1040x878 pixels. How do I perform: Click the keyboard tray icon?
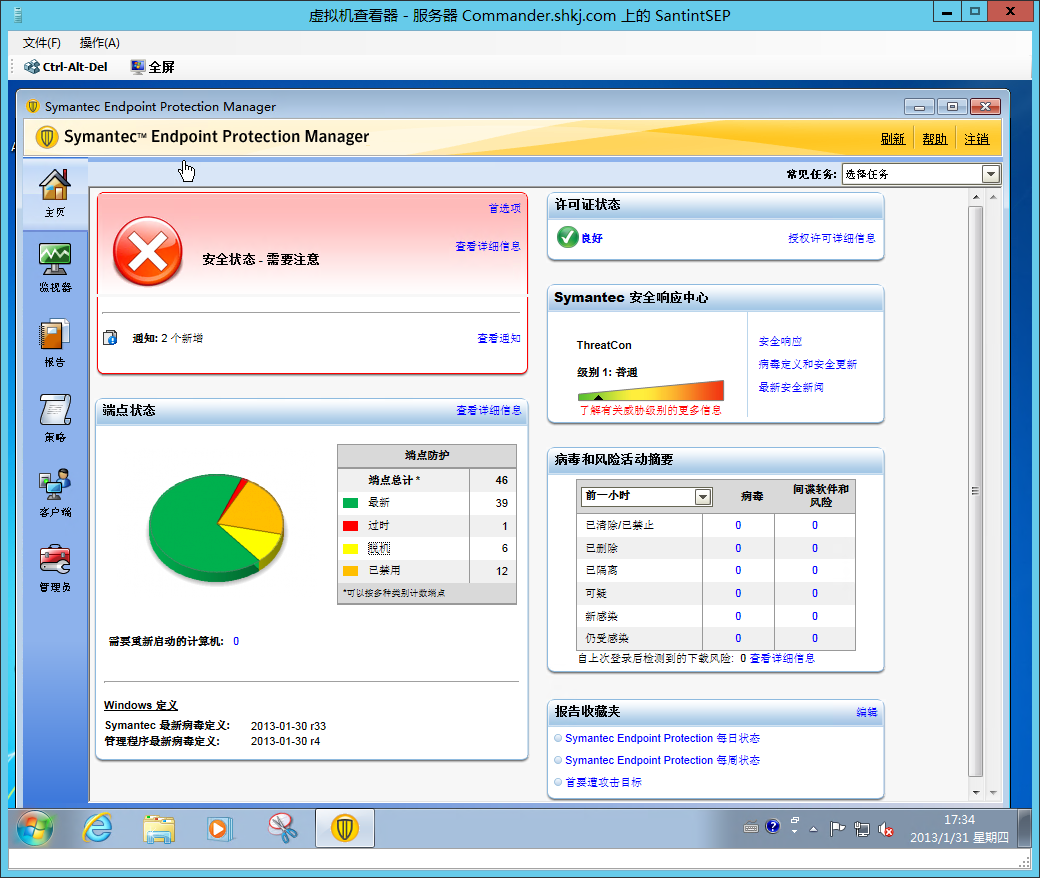751,827
